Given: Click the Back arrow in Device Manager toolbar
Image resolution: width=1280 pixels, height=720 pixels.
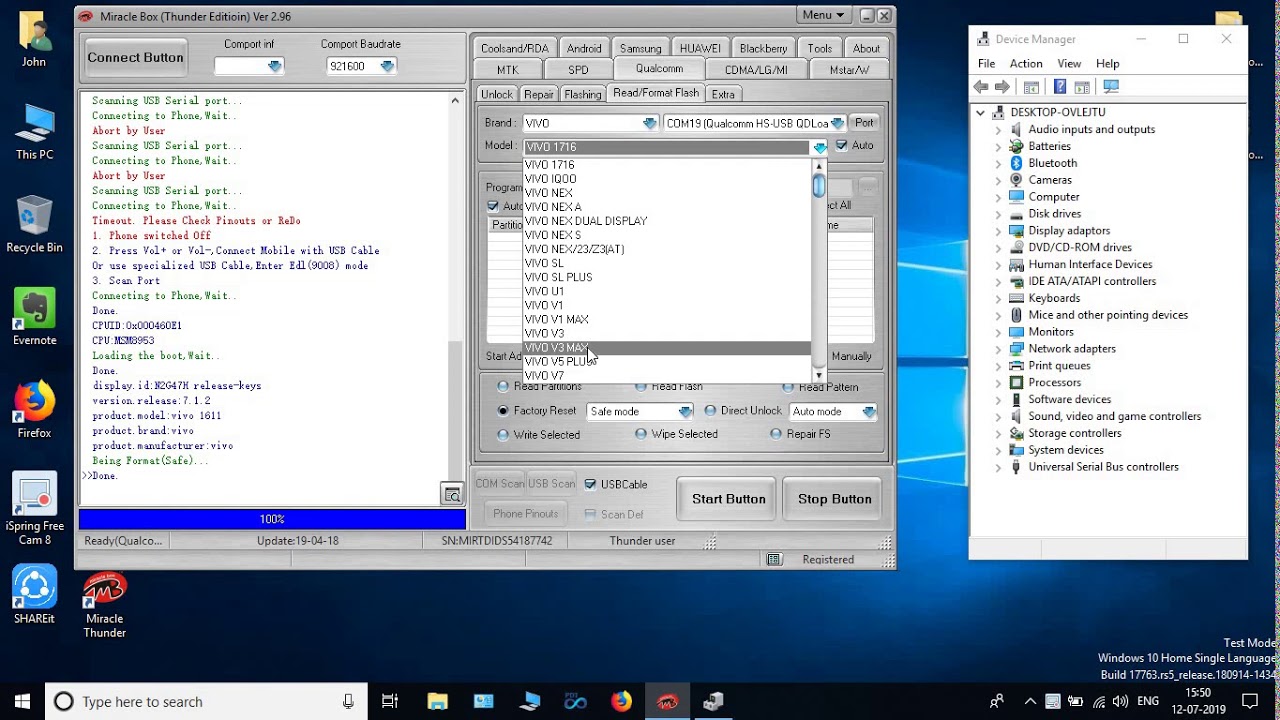Looking at the screenshot, I should tap(981, 87).
